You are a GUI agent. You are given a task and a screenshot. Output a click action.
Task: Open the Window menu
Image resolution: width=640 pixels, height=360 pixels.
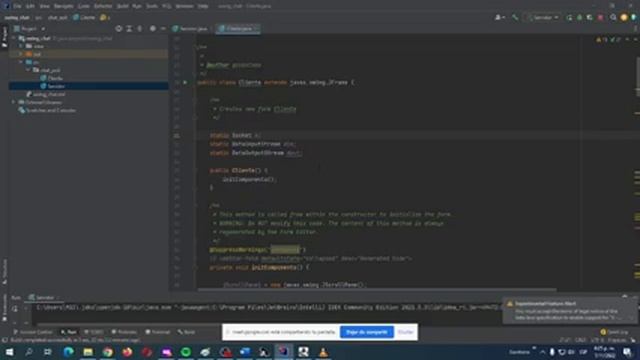click(x=184, y=6)
